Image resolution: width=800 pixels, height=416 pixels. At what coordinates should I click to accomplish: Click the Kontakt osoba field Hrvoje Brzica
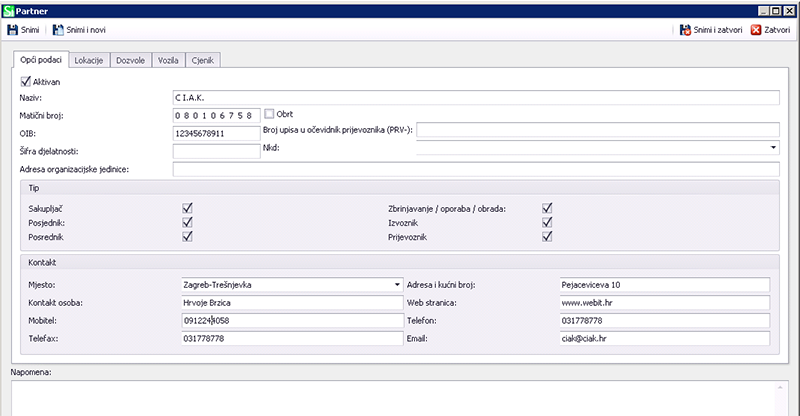292,303
